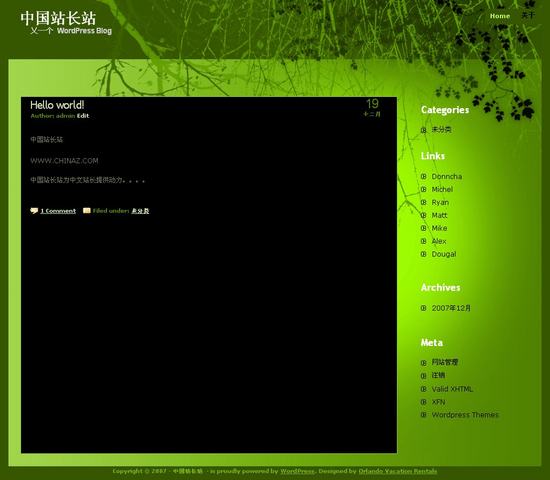Open the Alex link

click(x=439, y=241)
